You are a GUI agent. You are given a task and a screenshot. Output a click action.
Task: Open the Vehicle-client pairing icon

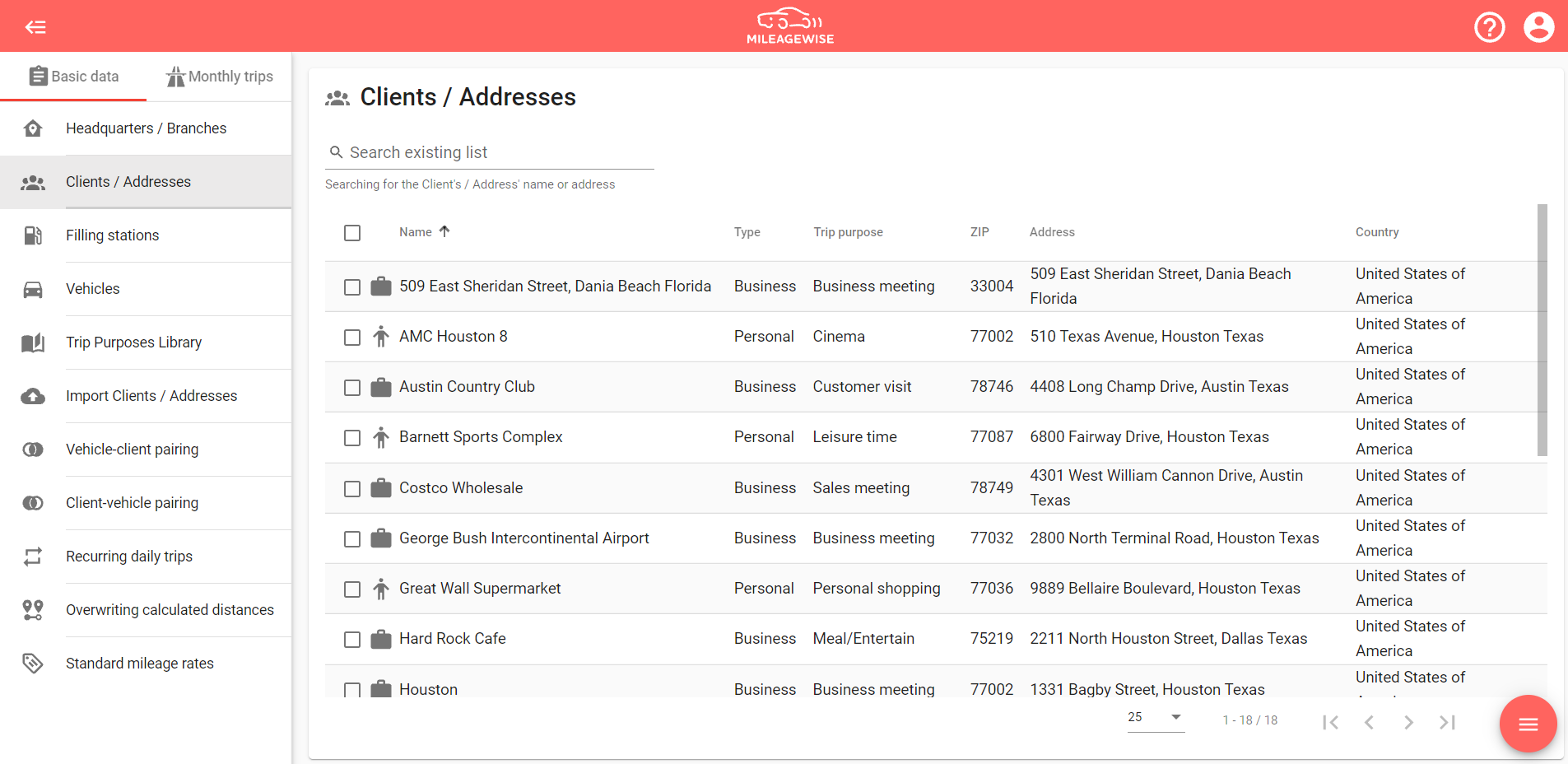click(33, 450)
